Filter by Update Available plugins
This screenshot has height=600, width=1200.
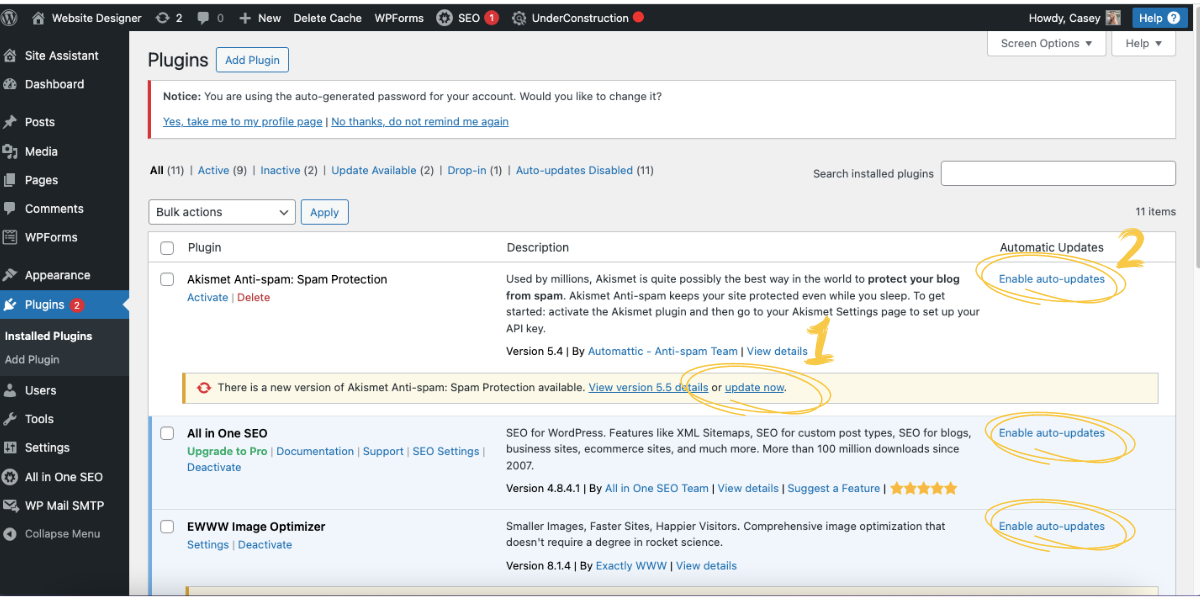(374, 170)
